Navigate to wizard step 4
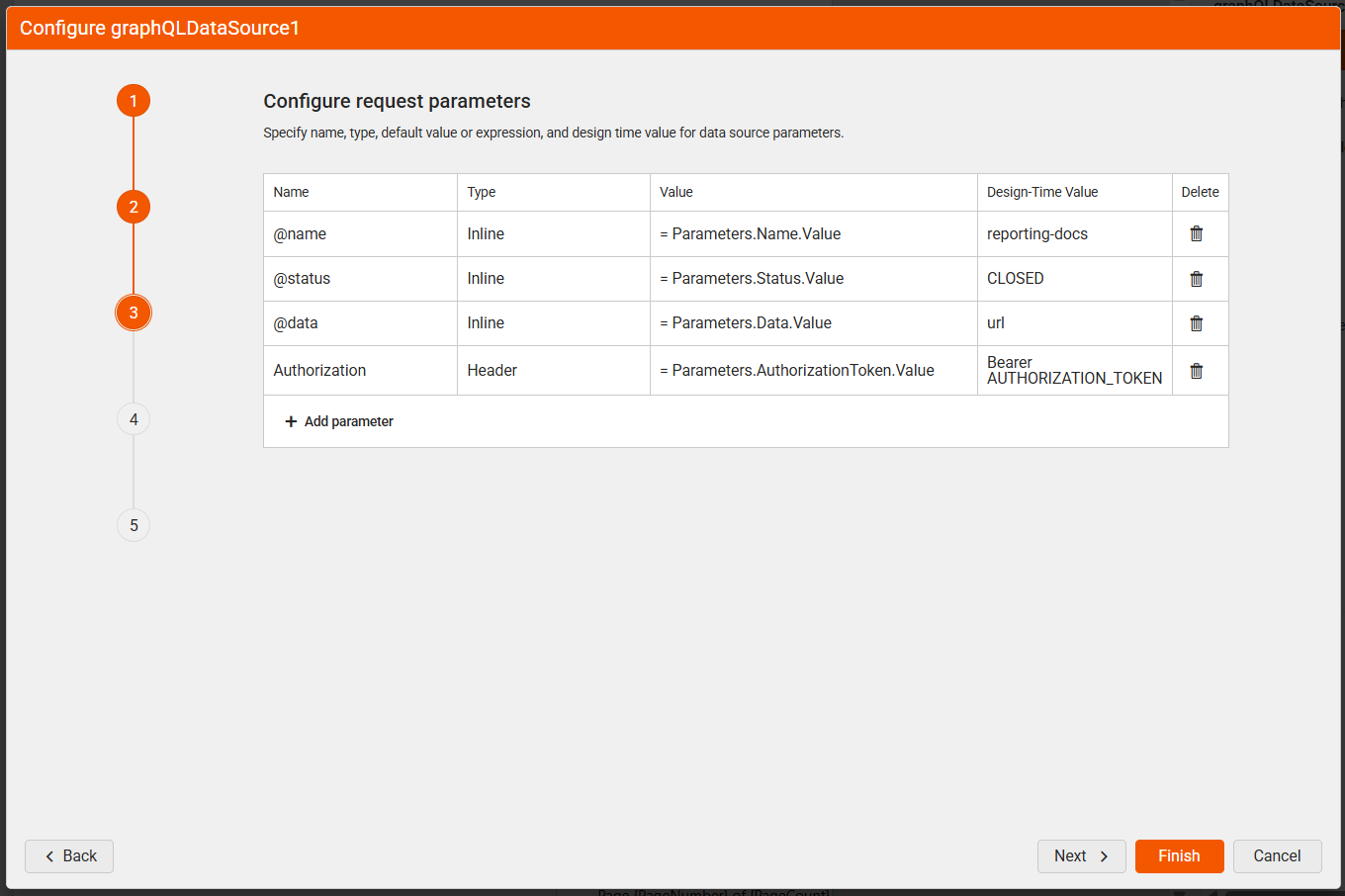The image size is (1345, 896). tap(134, 419)
